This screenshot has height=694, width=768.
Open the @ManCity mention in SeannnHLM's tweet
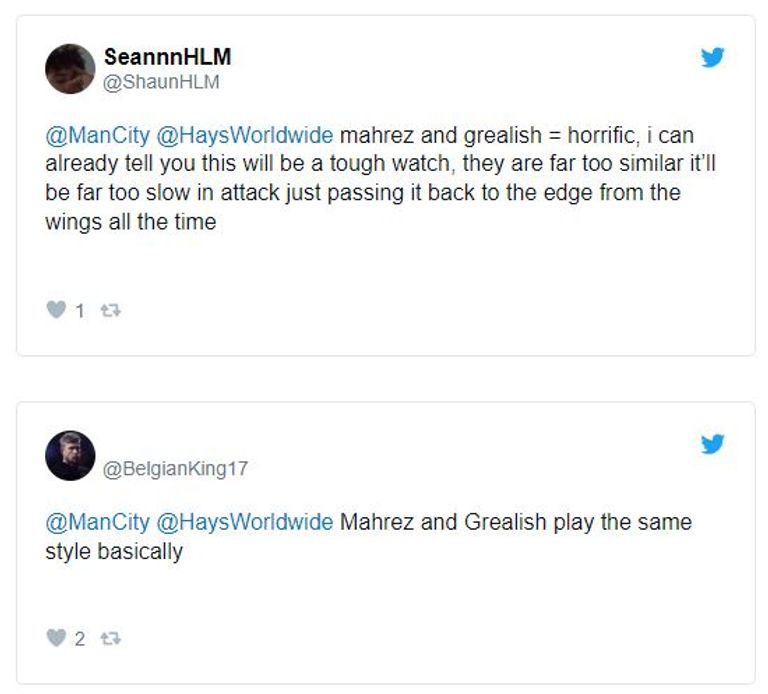tap(97, 137)
